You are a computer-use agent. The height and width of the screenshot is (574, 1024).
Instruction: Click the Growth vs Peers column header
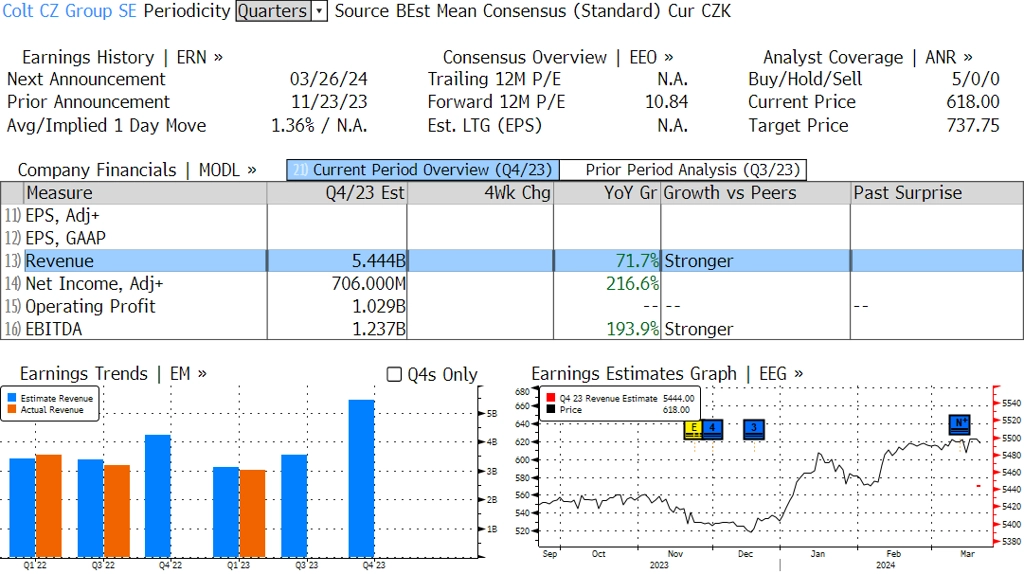756,193
